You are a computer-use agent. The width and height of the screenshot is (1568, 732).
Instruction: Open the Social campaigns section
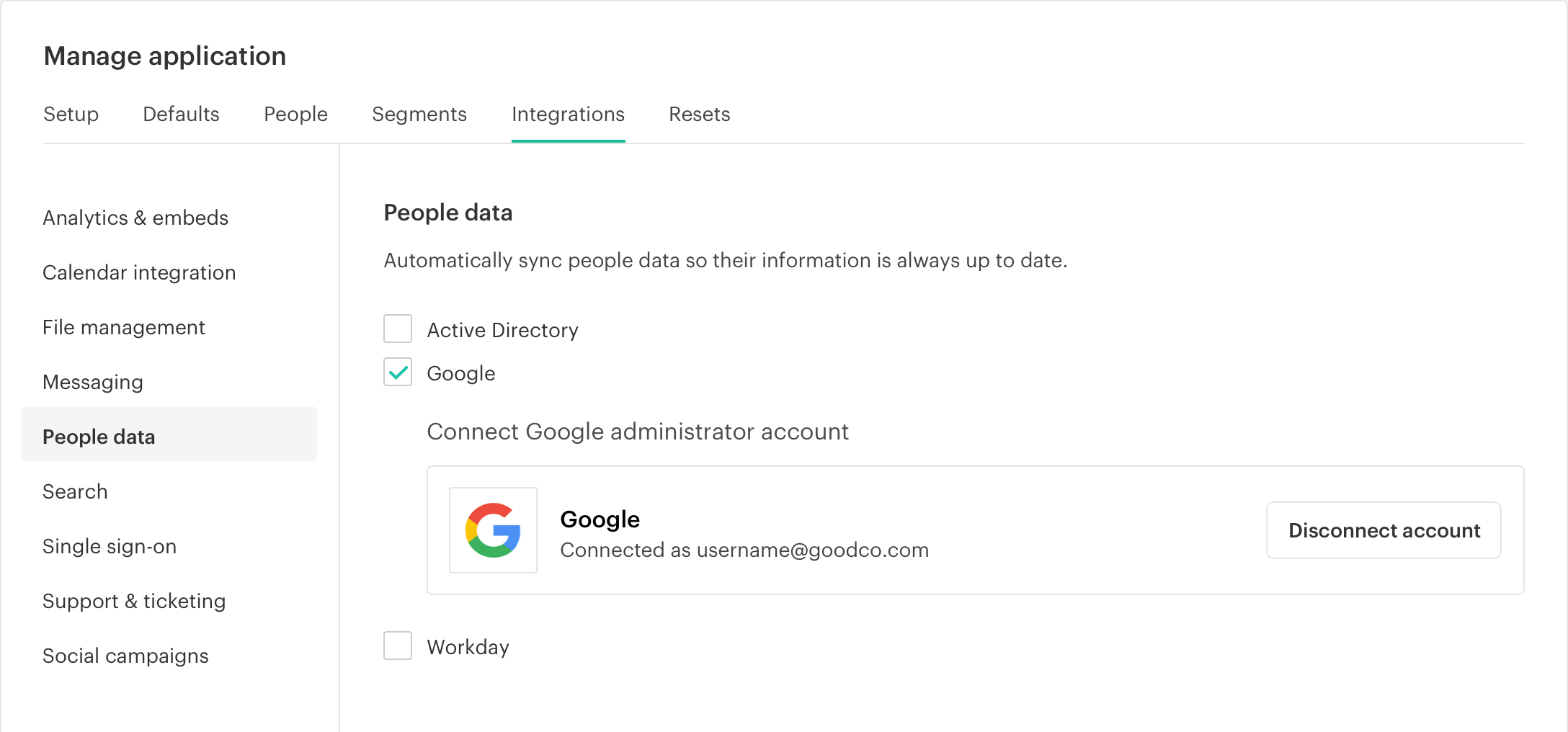(125, 655)
